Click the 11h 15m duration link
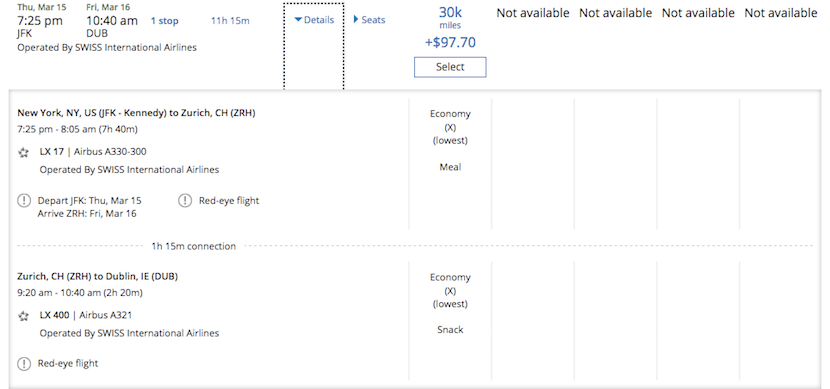Image resolution: width=830 pixels, height=389 pixels. [x=230, y=21]
